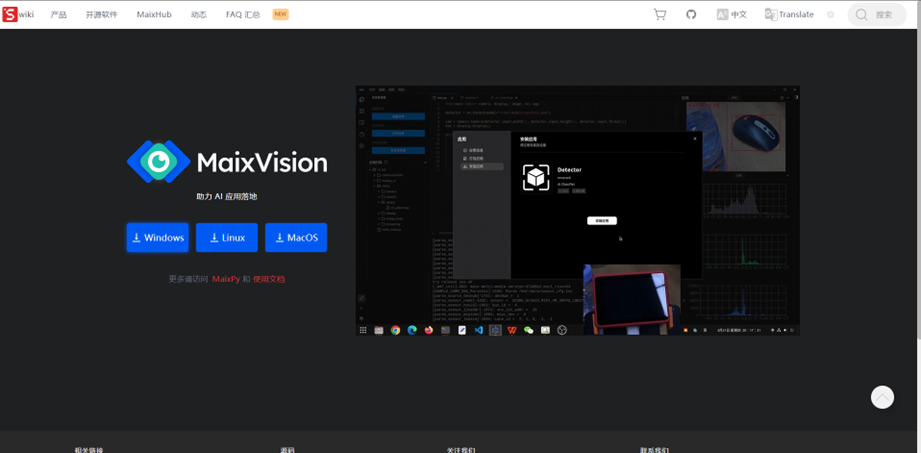The image size is (921, 453).
Task: Open the 动态 nav item
Action: [199, 15]
